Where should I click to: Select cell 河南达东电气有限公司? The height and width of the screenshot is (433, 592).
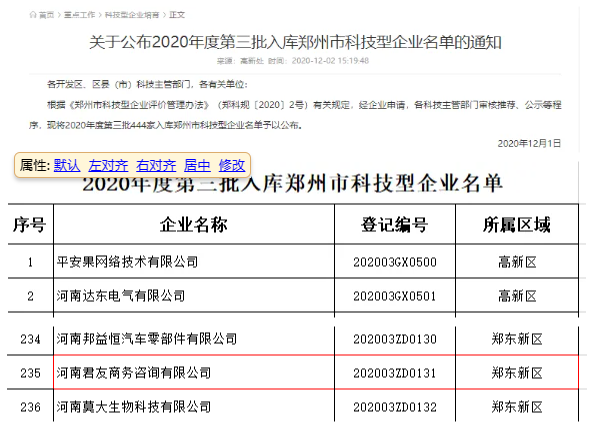pos(121,296)
